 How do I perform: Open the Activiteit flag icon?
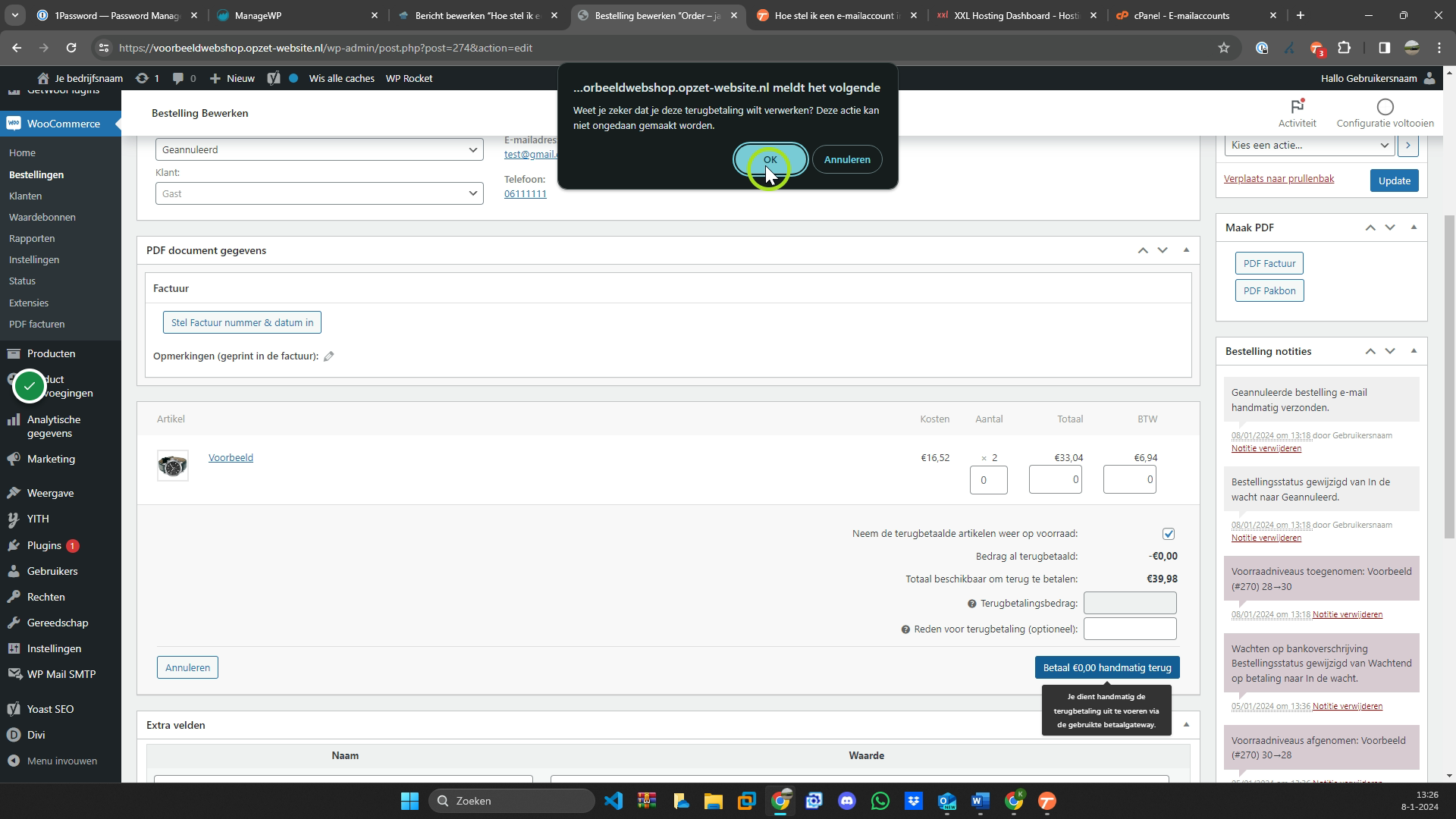1298,107
